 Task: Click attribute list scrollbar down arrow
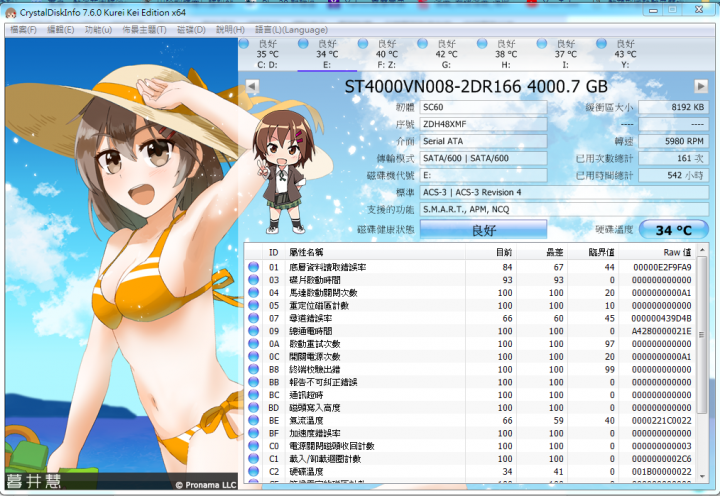click(702, 476)
